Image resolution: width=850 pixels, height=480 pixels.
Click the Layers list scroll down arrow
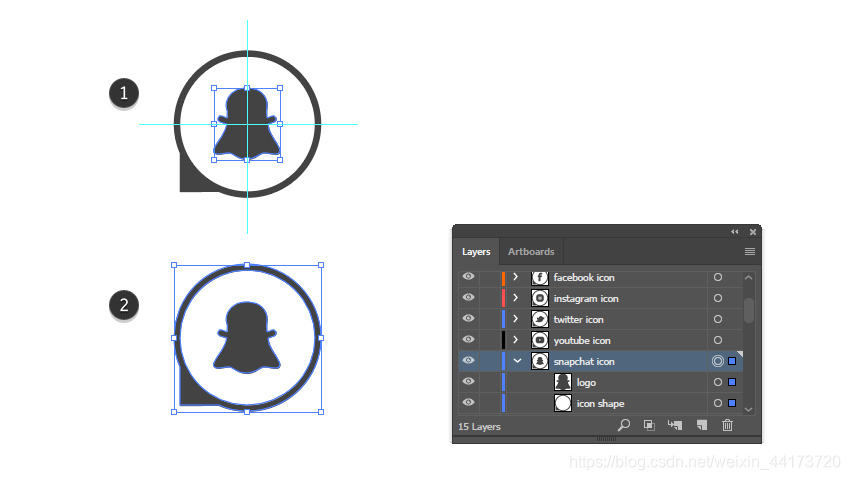749,409
